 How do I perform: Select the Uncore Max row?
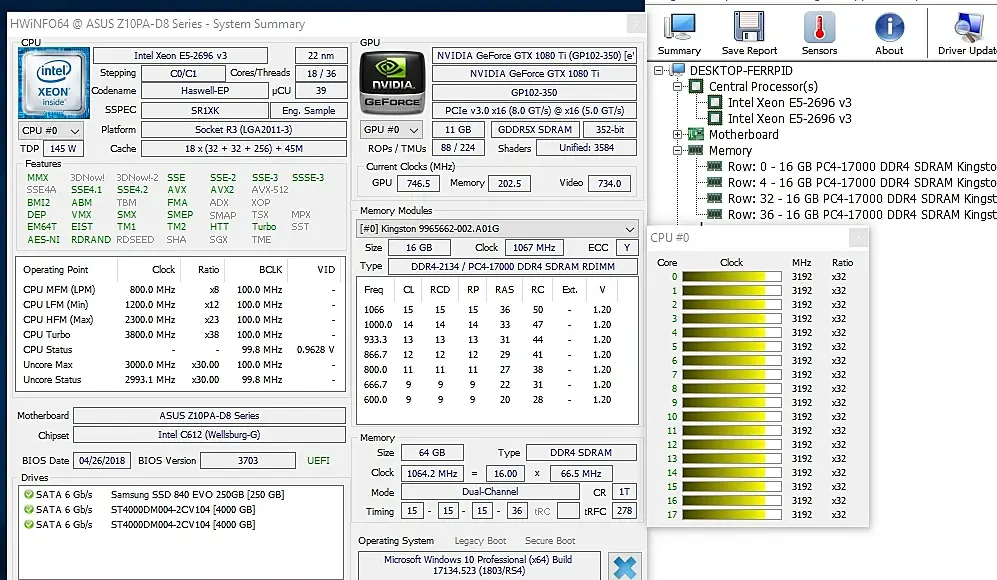click(180, 364)
